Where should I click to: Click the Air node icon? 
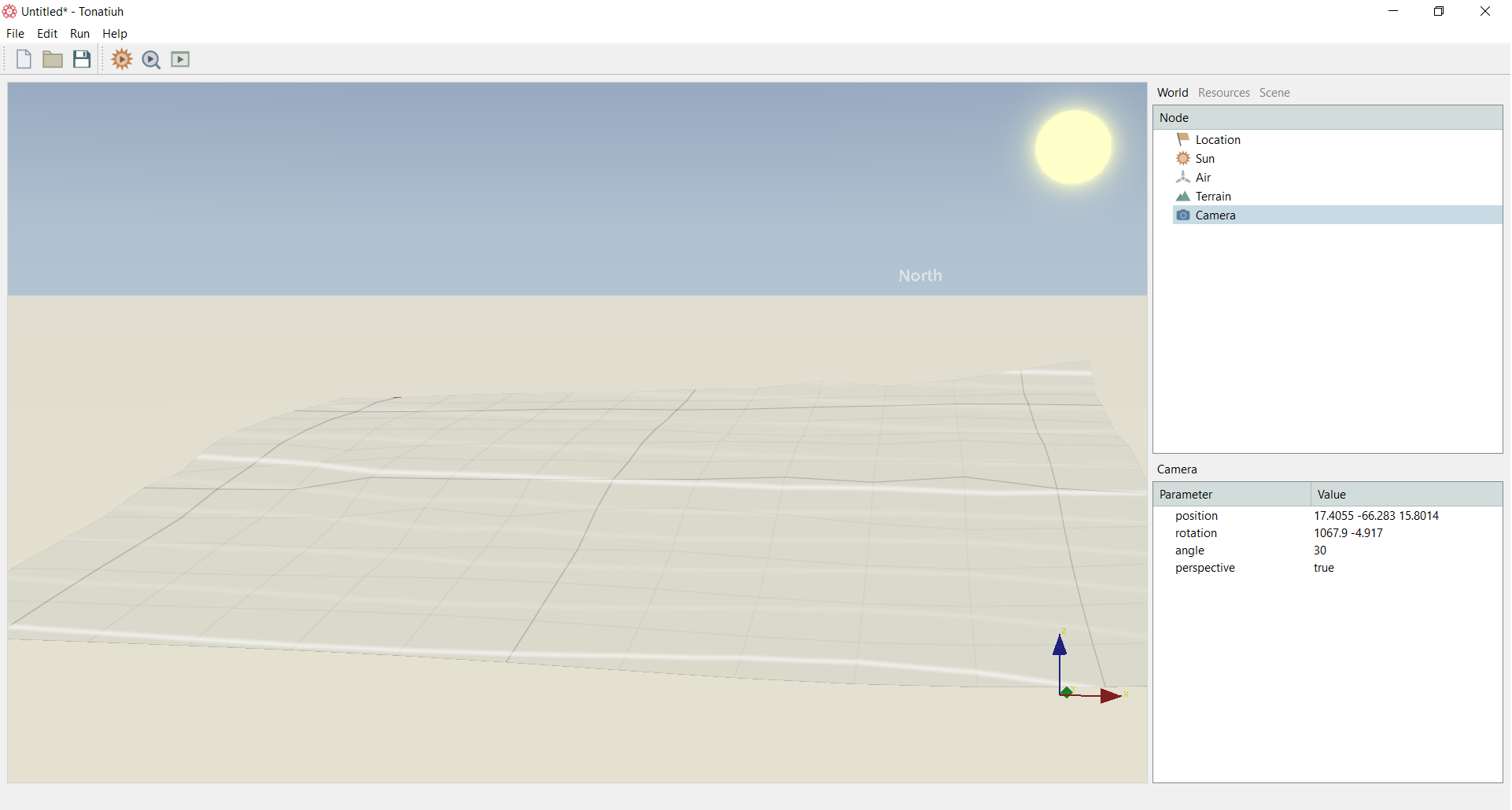pyautogui.click(x=1182, y=177)
